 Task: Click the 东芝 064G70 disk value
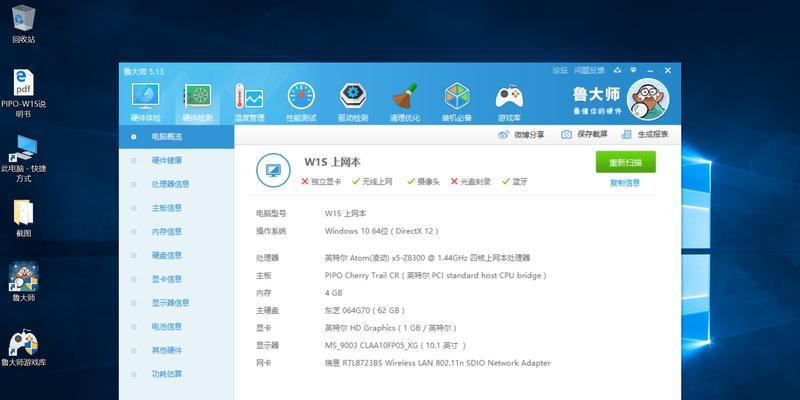point(365,310)
